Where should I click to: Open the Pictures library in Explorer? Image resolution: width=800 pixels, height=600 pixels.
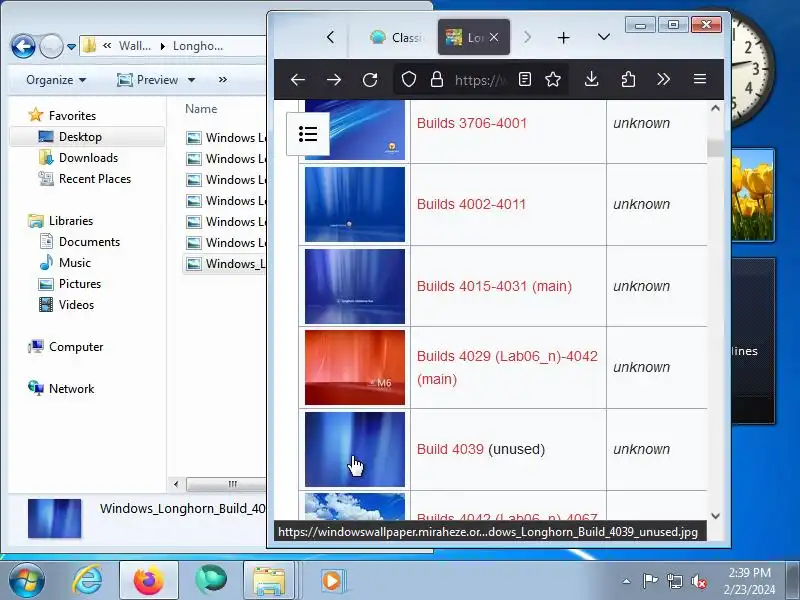pos(80,284)
